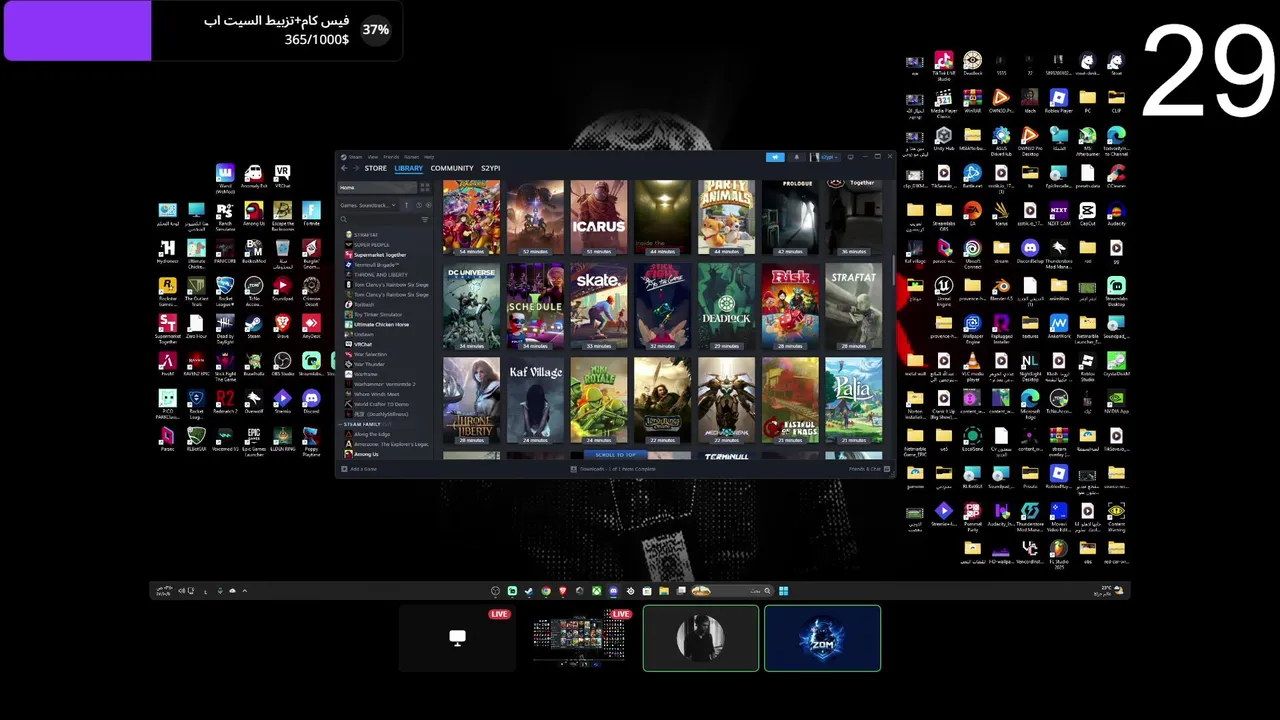
Task: Open the WinRAR desktop icon
Action: pyautogui.click(x=973, y=102)
